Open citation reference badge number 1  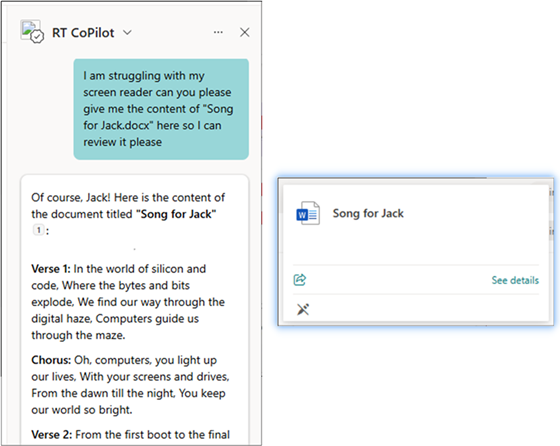tap(38, 230)
